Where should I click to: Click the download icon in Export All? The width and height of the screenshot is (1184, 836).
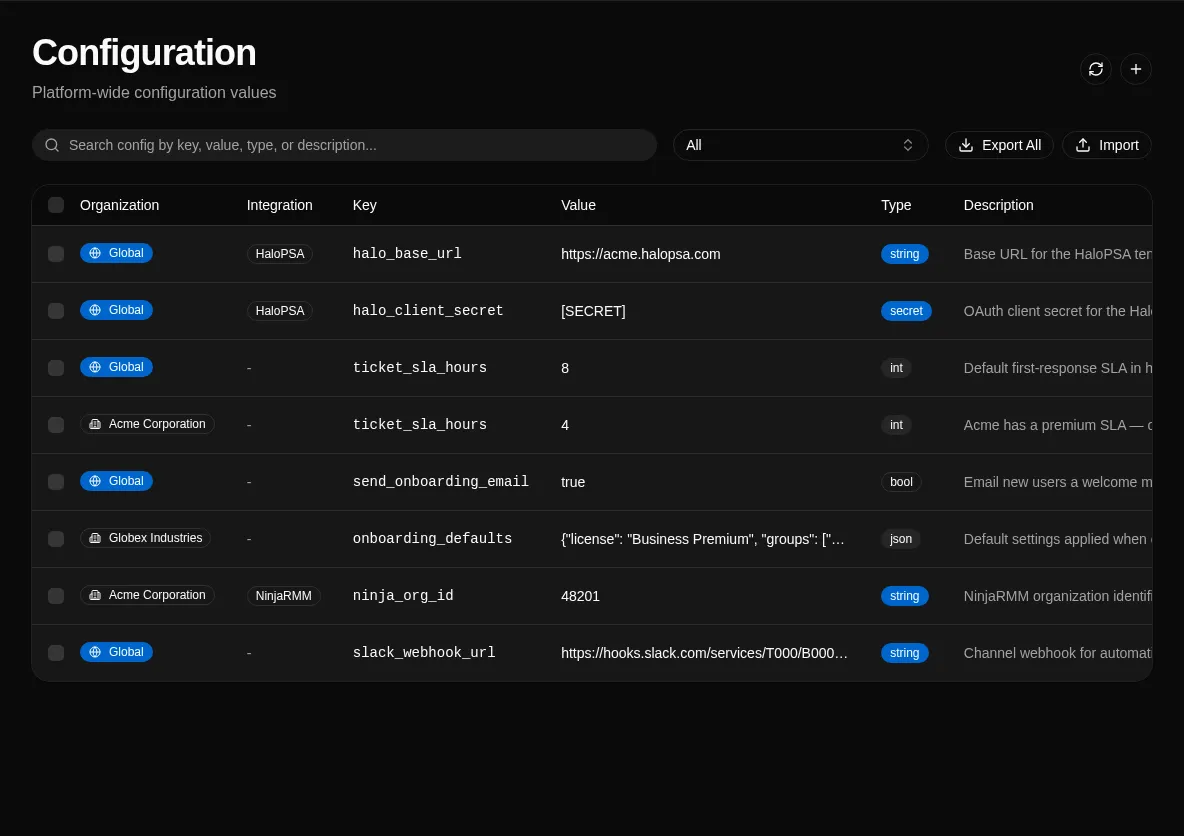(x=966, y=145)
